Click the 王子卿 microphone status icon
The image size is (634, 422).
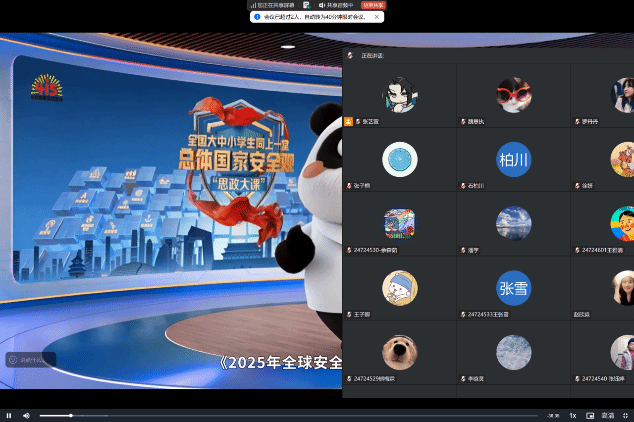[348, 314]
